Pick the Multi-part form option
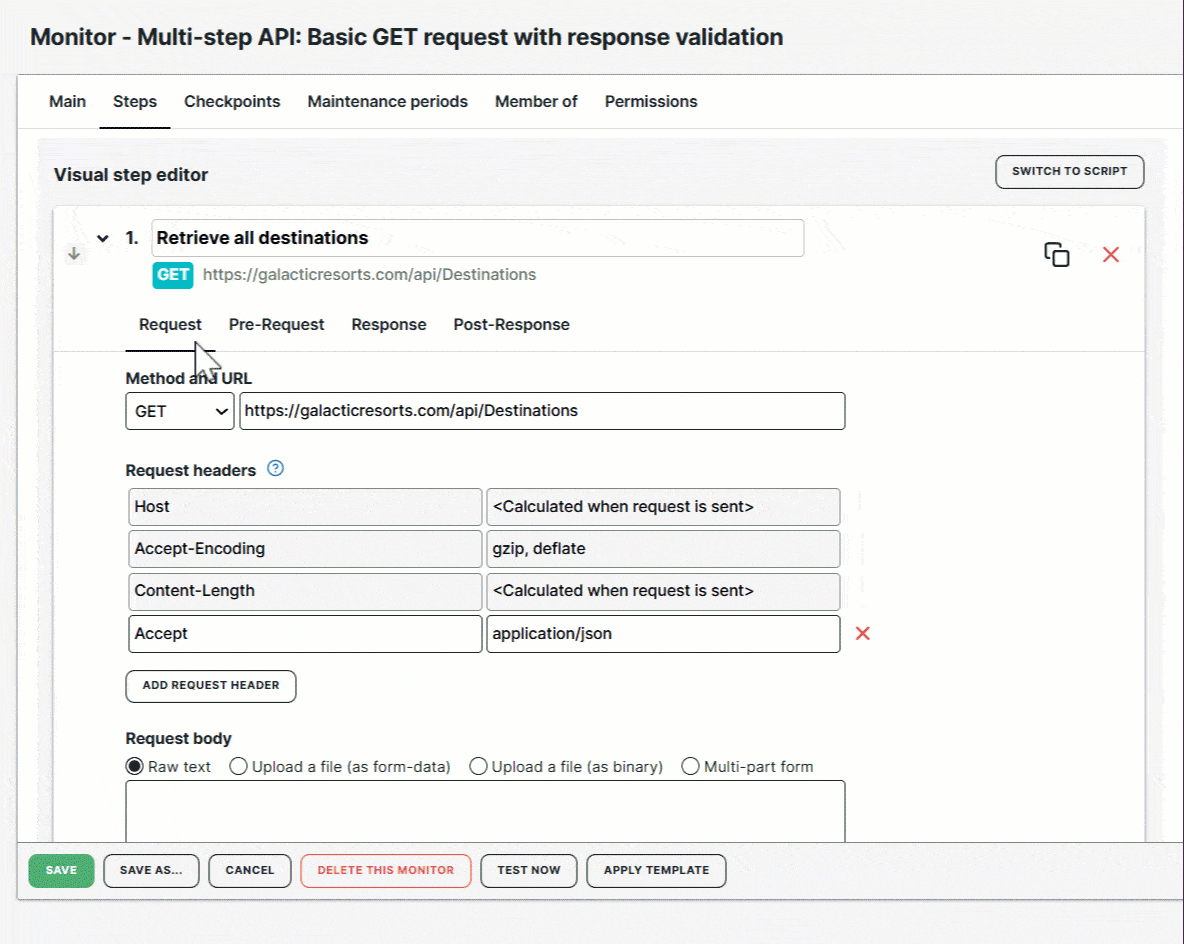This screenshot has height=944, width=1184. coord(690,766)
